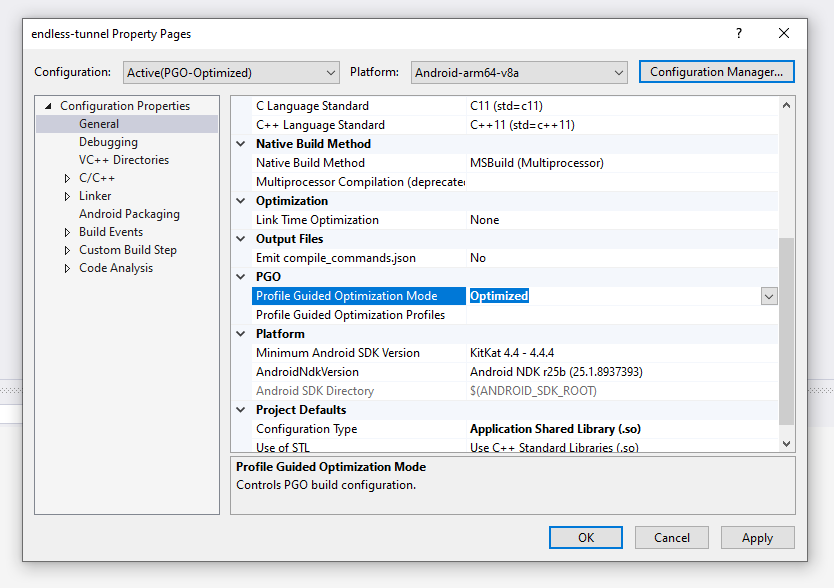Cancel the property pages dialog
This screenshot has height=588, width=834.
pyautogui.click(x=671, y=537)
